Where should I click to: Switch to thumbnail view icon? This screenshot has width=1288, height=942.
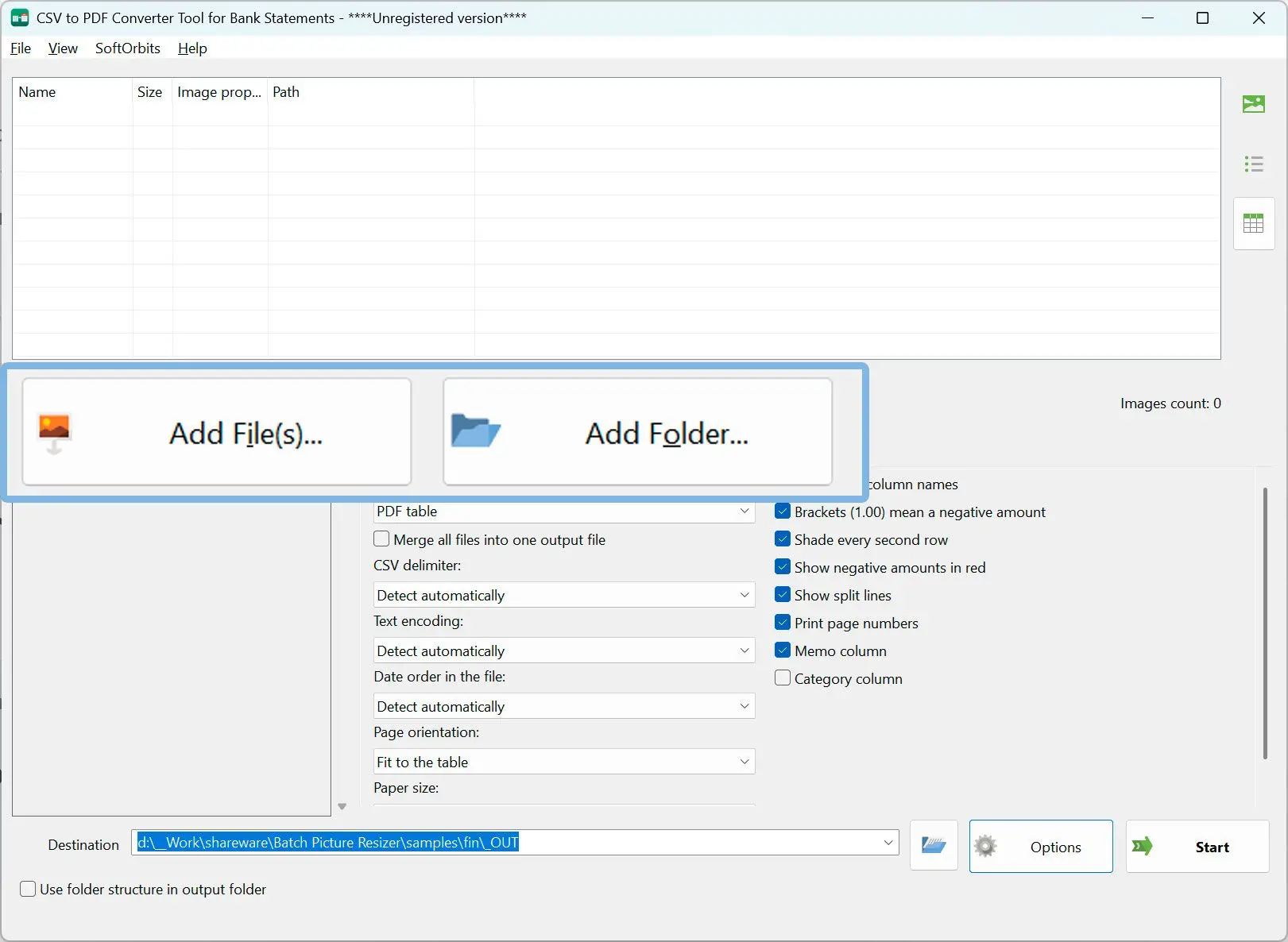[x=1254, y=104]
